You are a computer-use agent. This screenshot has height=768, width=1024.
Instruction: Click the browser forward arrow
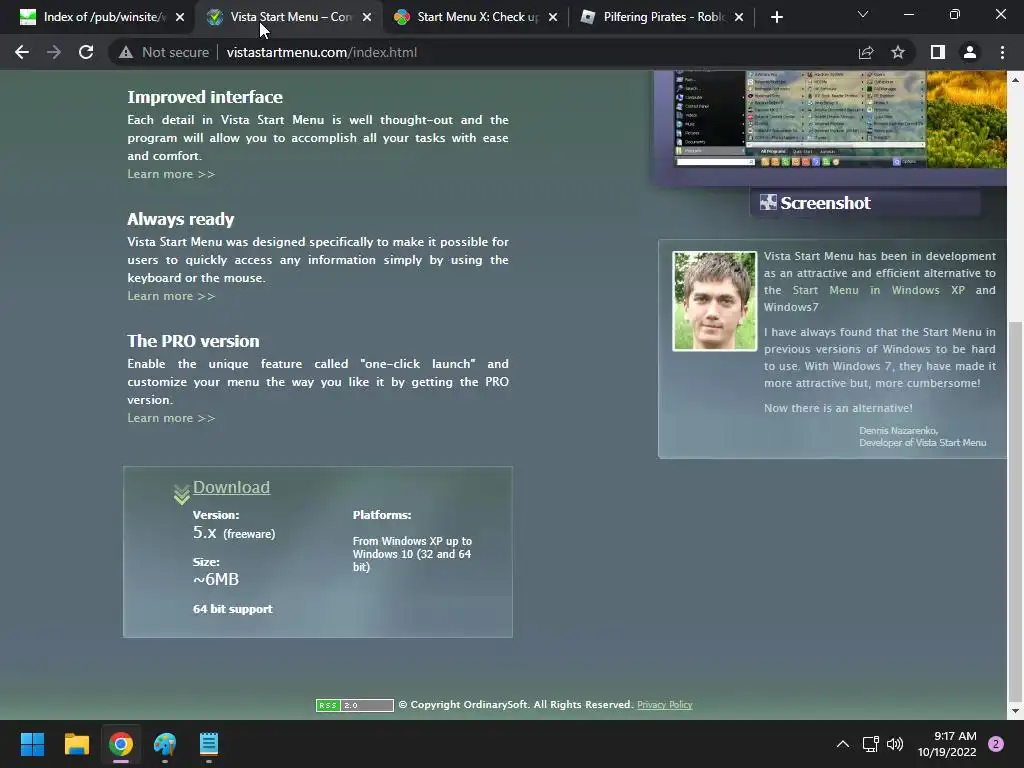(54, 52)
